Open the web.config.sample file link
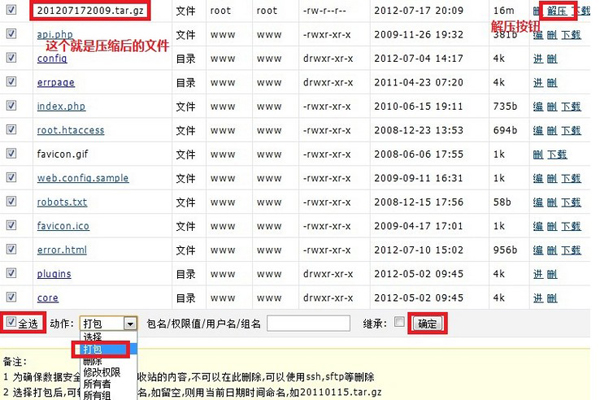 [x=82, y=177]
